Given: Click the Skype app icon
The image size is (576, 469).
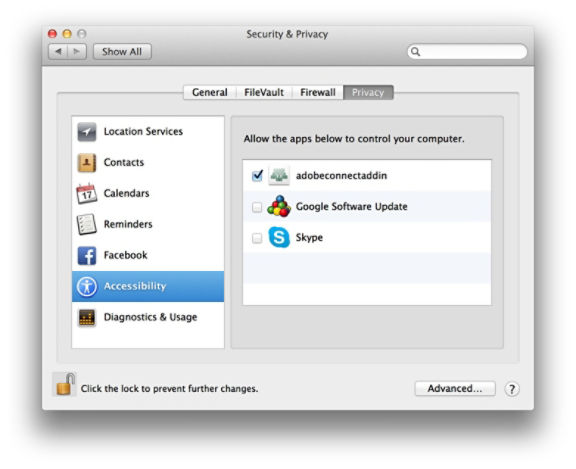Looking at the screenshot, I should (x=279, y=237).
